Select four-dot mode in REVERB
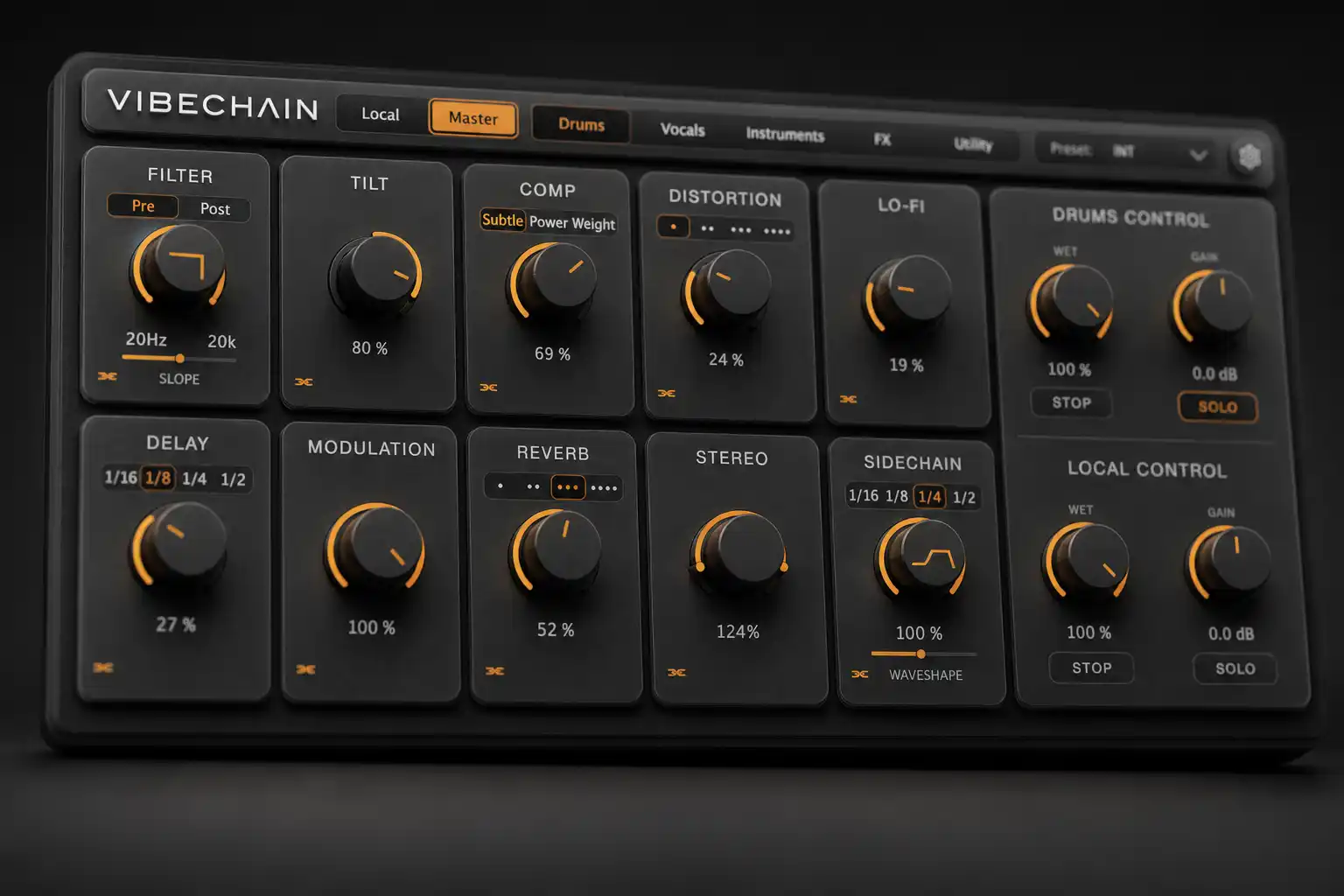The width and height of the screenshot is (1344, 896). 604,488
